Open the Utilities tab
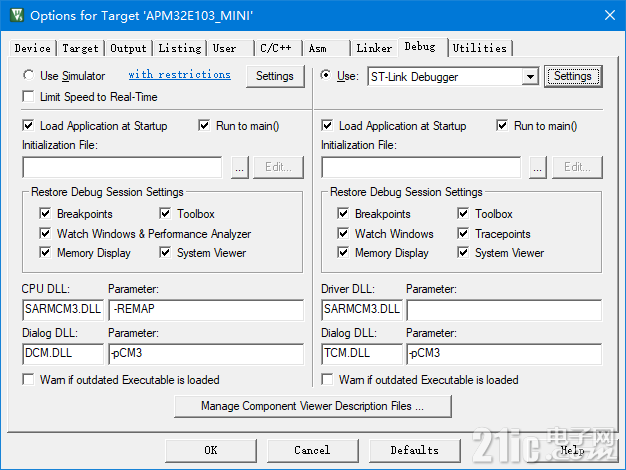Screen dimensions: 626x470 480,48
